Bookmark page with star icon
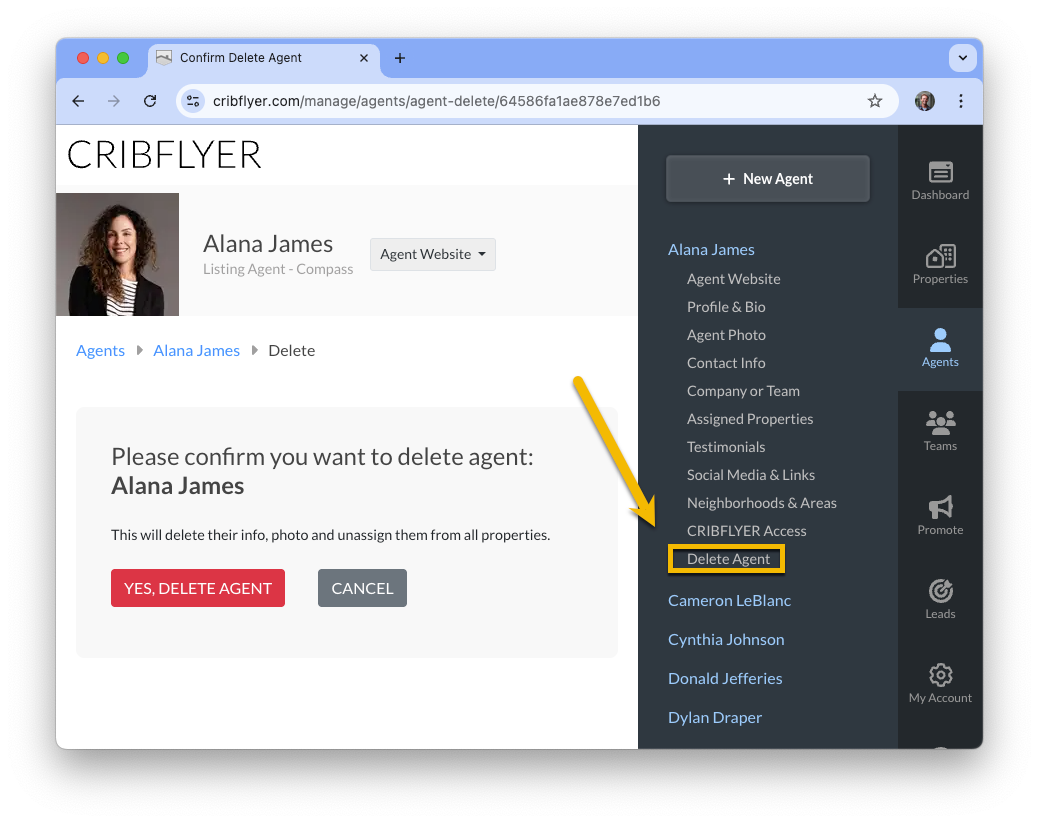This screenshot has height=823, width=1039. coord(875,101)
